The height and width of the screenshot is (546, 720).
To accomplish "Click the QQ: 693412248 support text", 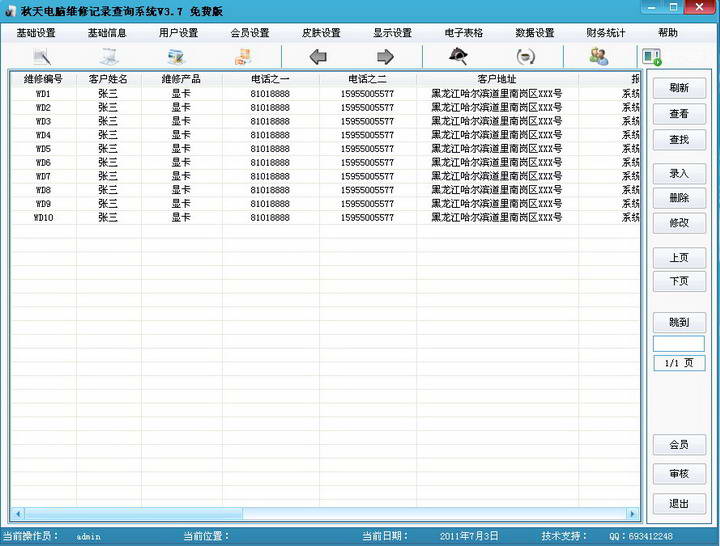I will click(641, 536).
